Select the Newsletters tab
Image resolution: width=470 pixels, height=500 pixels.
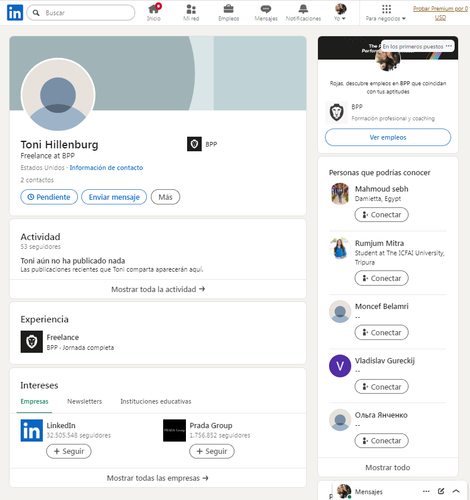point(85,402)
